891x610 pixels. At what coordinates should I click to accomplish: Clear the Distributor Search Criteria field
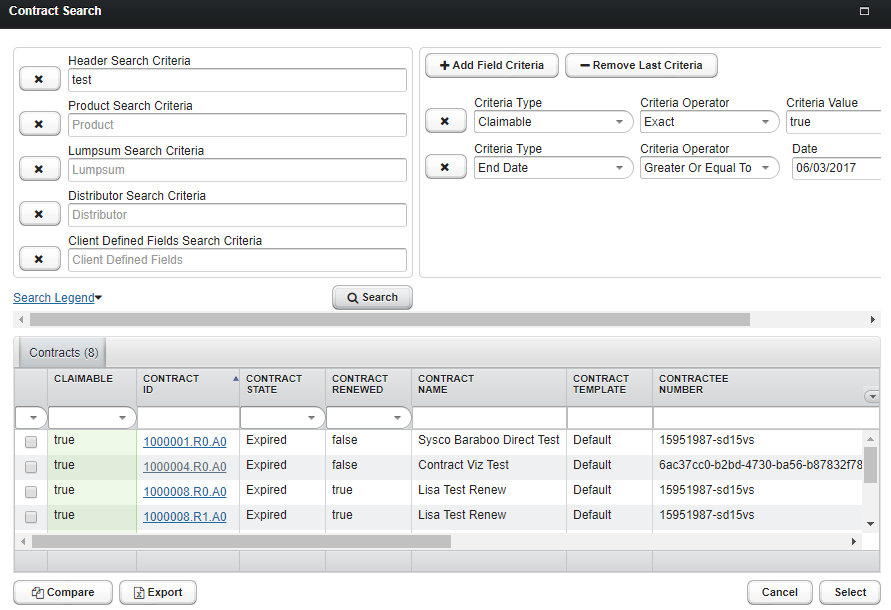(39, 215)
